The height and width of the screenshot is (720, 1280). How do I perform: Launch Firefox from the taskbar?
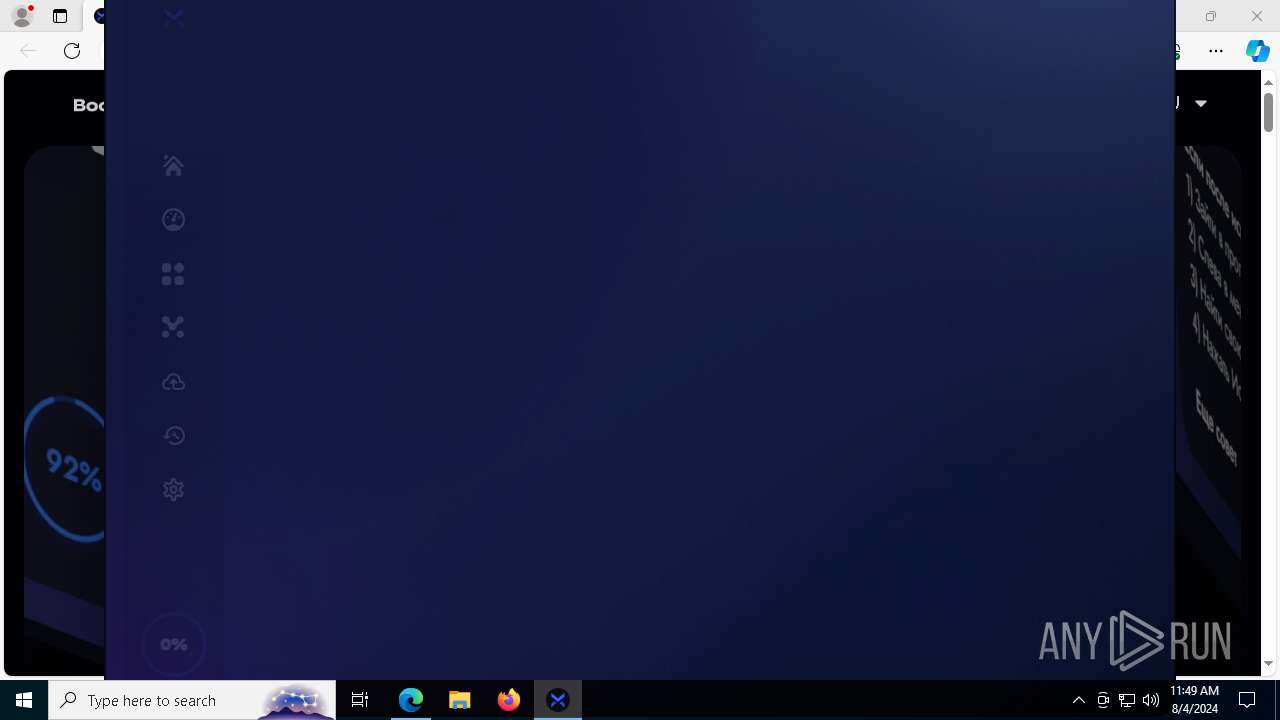(x=509, y=700)
